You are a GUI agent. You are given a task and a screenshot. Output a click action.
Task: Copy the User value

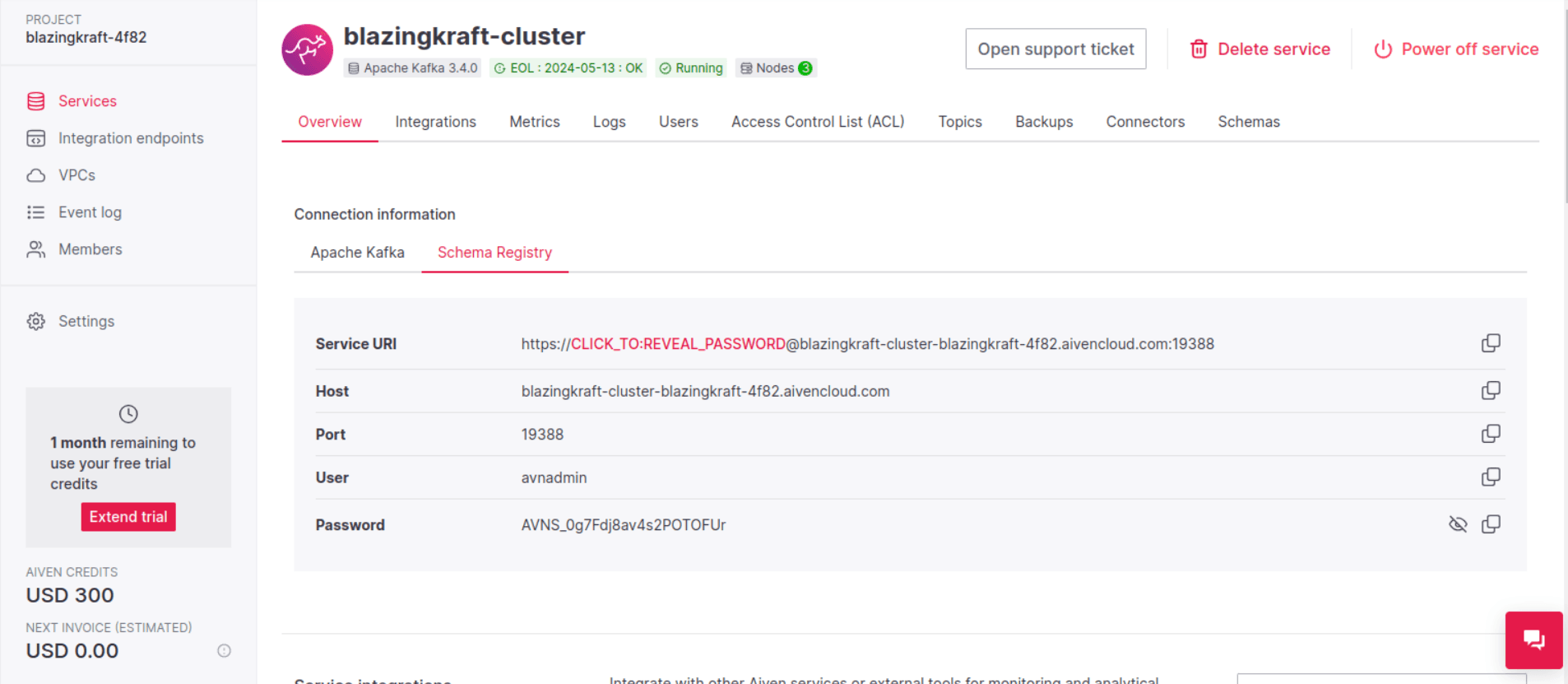tap(1491, 477)
